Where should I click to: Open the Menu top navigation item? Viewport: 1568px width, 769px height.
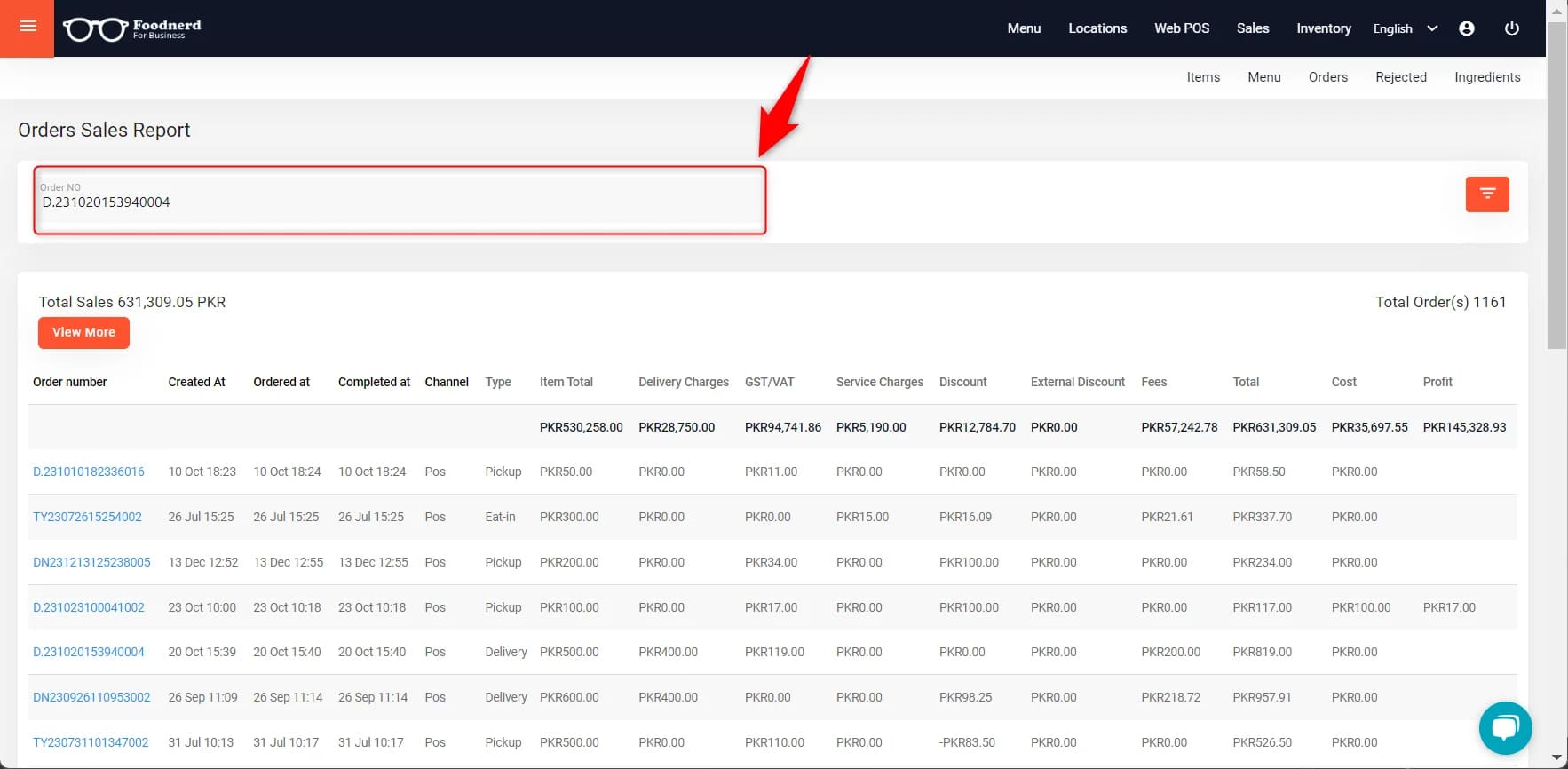coord(1024,28)
